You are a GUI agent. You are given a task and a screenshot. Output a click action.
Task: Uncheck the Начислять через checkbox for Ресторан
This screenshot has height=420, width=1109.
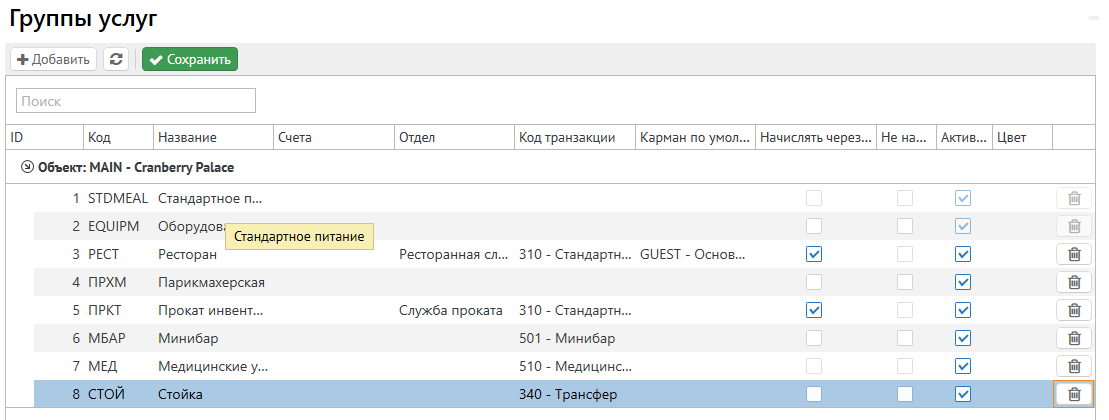815,254
